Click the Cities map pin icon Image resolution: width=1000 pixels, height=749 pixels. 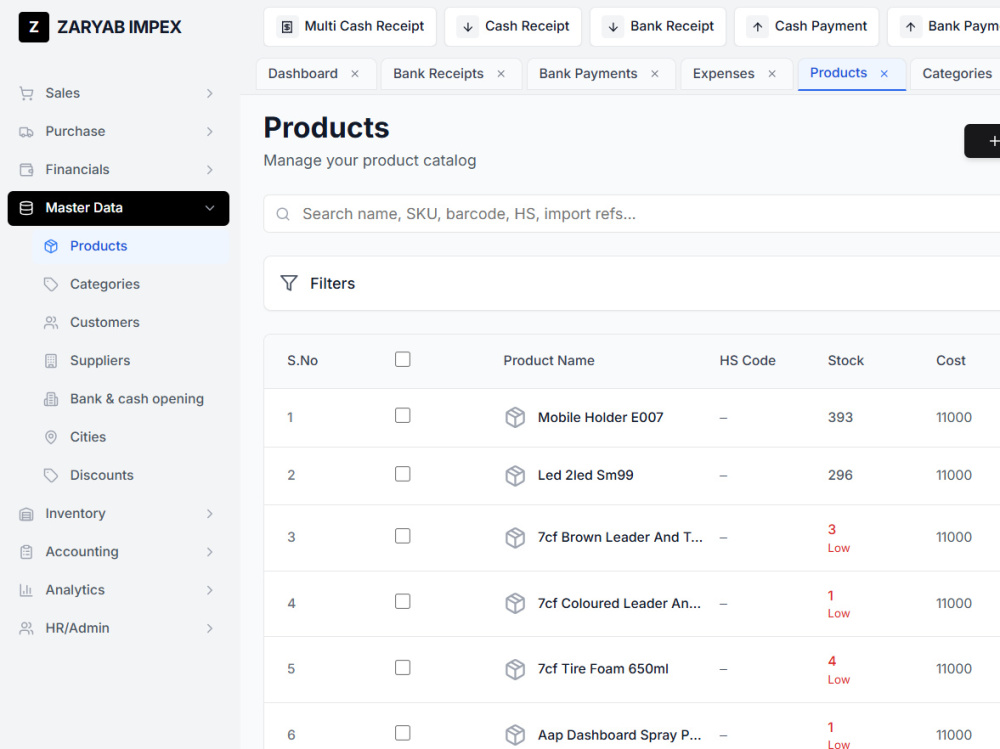pos(51,438)
